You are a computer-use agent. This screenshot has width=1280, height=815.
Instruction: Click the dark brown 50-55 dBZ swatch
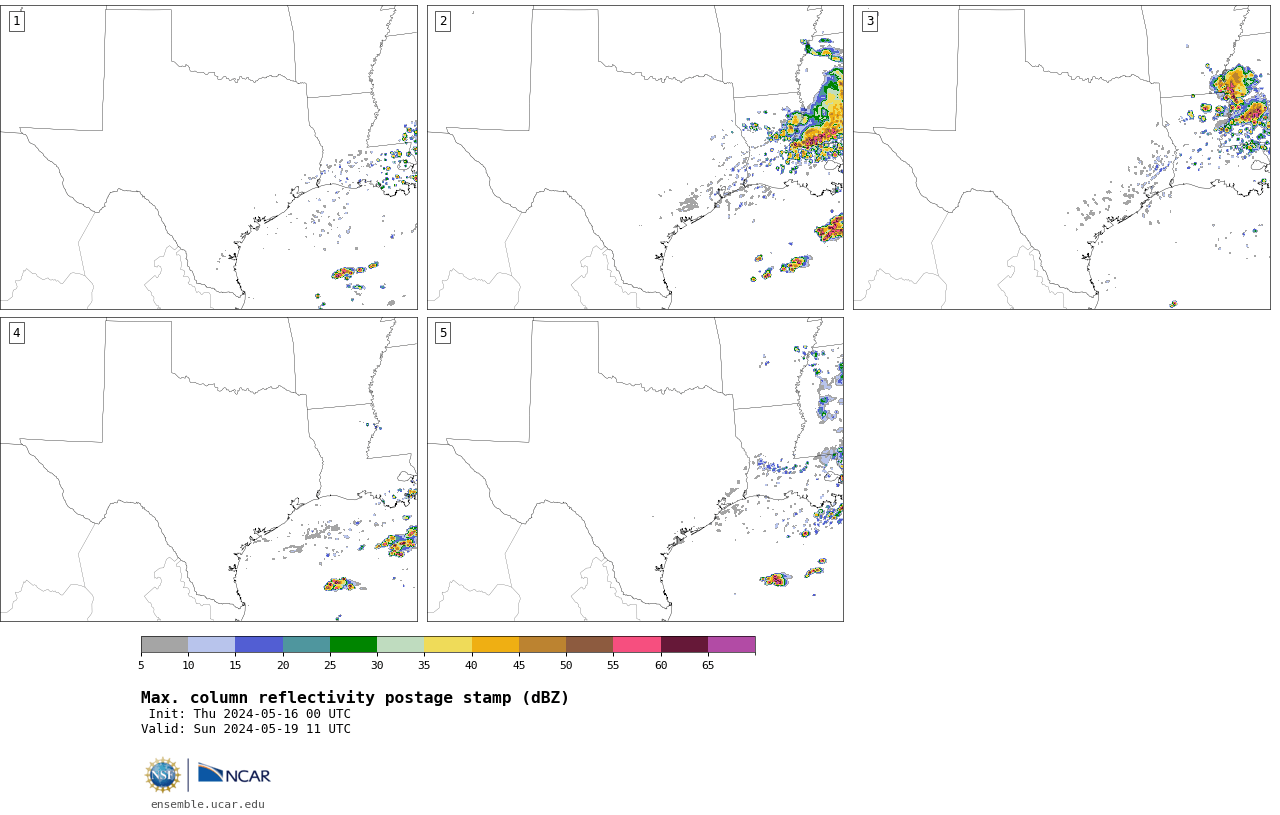click(x=590, y=644)
